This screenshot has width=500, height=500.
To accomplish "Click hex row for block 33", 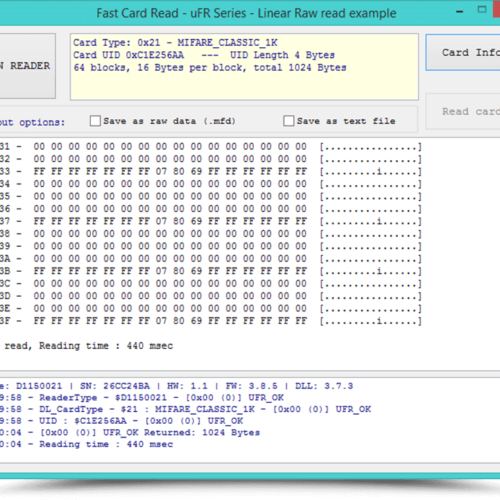I will tap(211, 172).
